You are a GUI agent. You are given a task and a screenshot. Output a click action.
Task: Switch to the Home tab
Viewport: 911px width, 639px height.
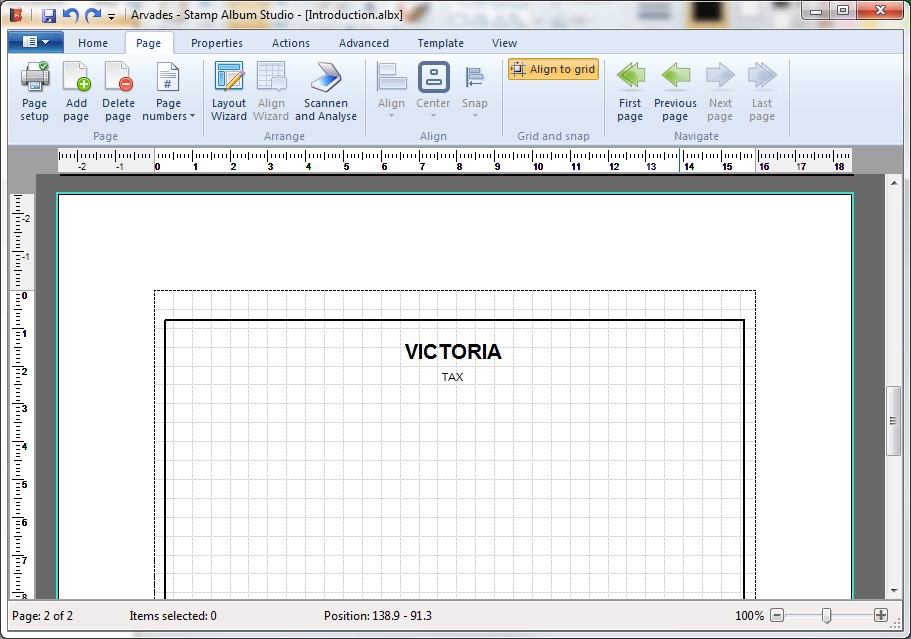point(93,43)
